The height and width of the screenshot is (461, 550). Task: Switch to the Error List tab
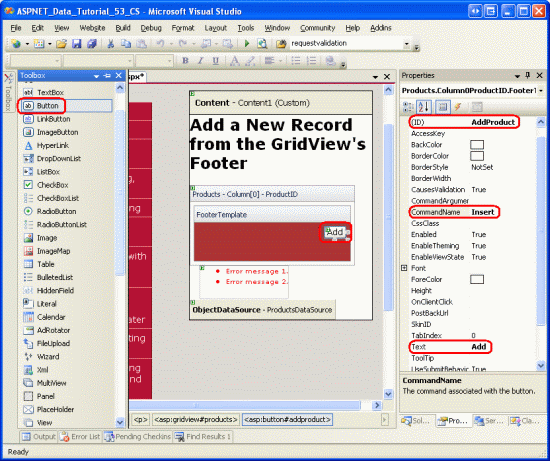coord(80,437)
